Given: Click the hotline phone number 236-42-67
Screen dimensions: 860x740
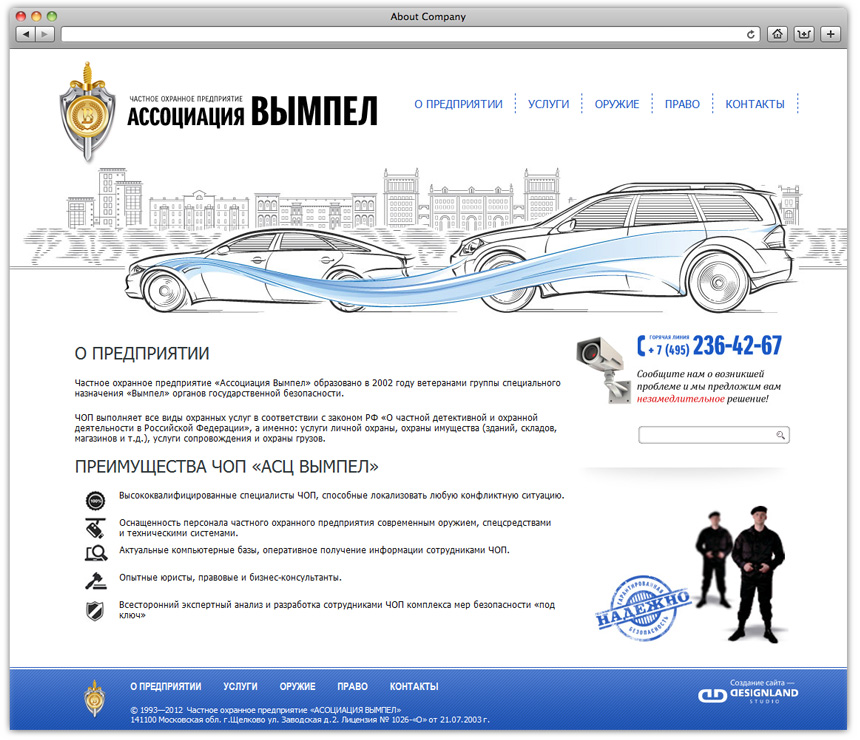Looking at the screenshot, I should coord(737,346).
